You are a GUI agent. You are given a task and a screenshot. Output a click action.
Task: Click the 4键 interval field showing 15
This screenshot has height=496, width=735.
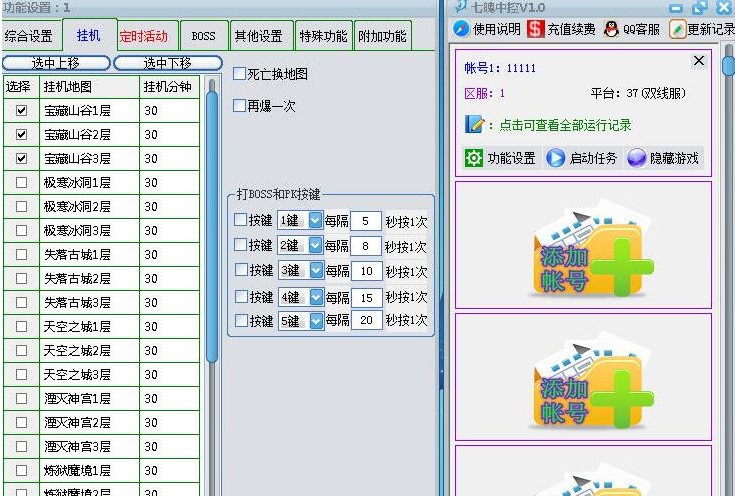(x=367, y=297)
